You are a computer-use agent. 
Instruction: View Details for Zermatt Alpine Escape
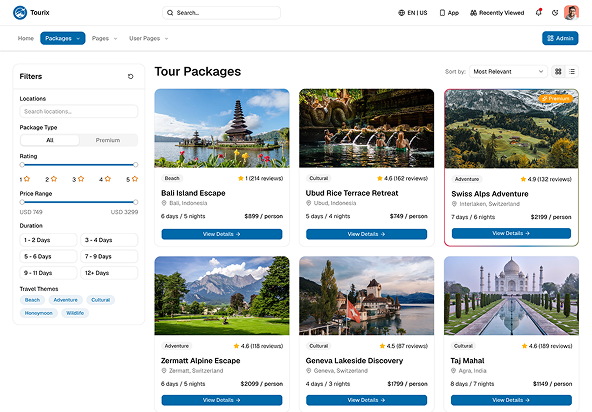tap(222, 400)
